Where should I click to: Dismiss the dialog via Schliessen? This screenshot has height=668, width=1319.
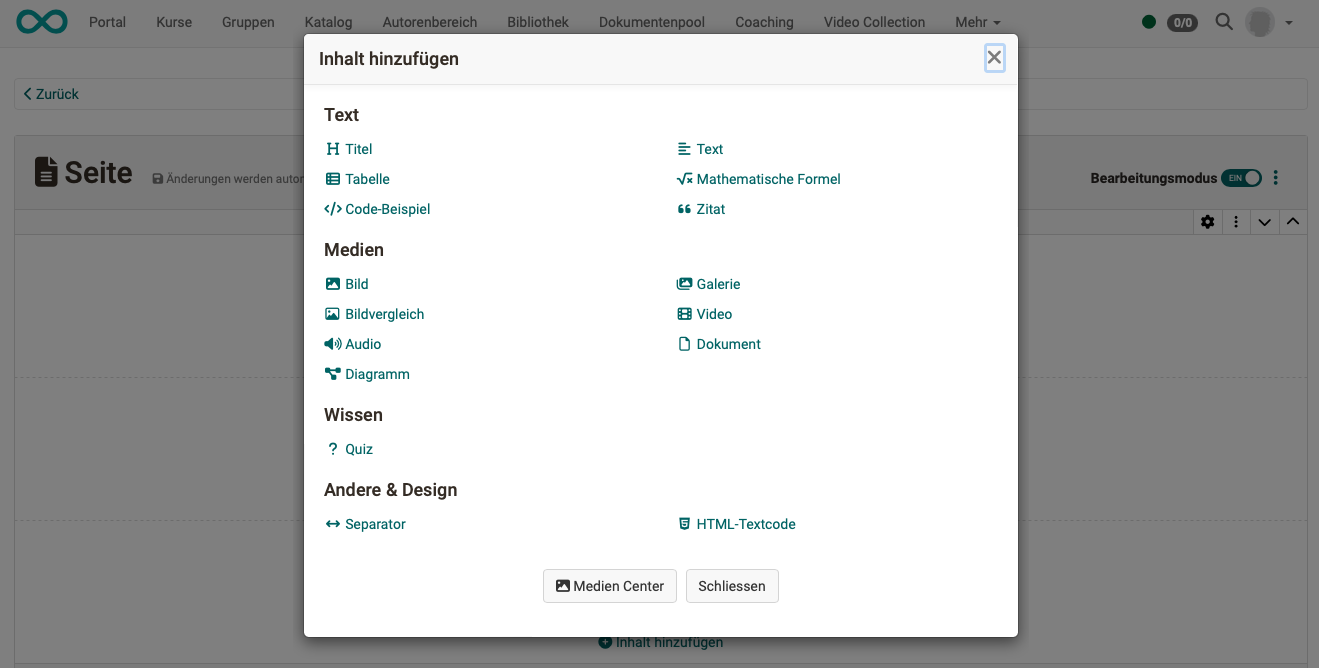coord(732,586)
